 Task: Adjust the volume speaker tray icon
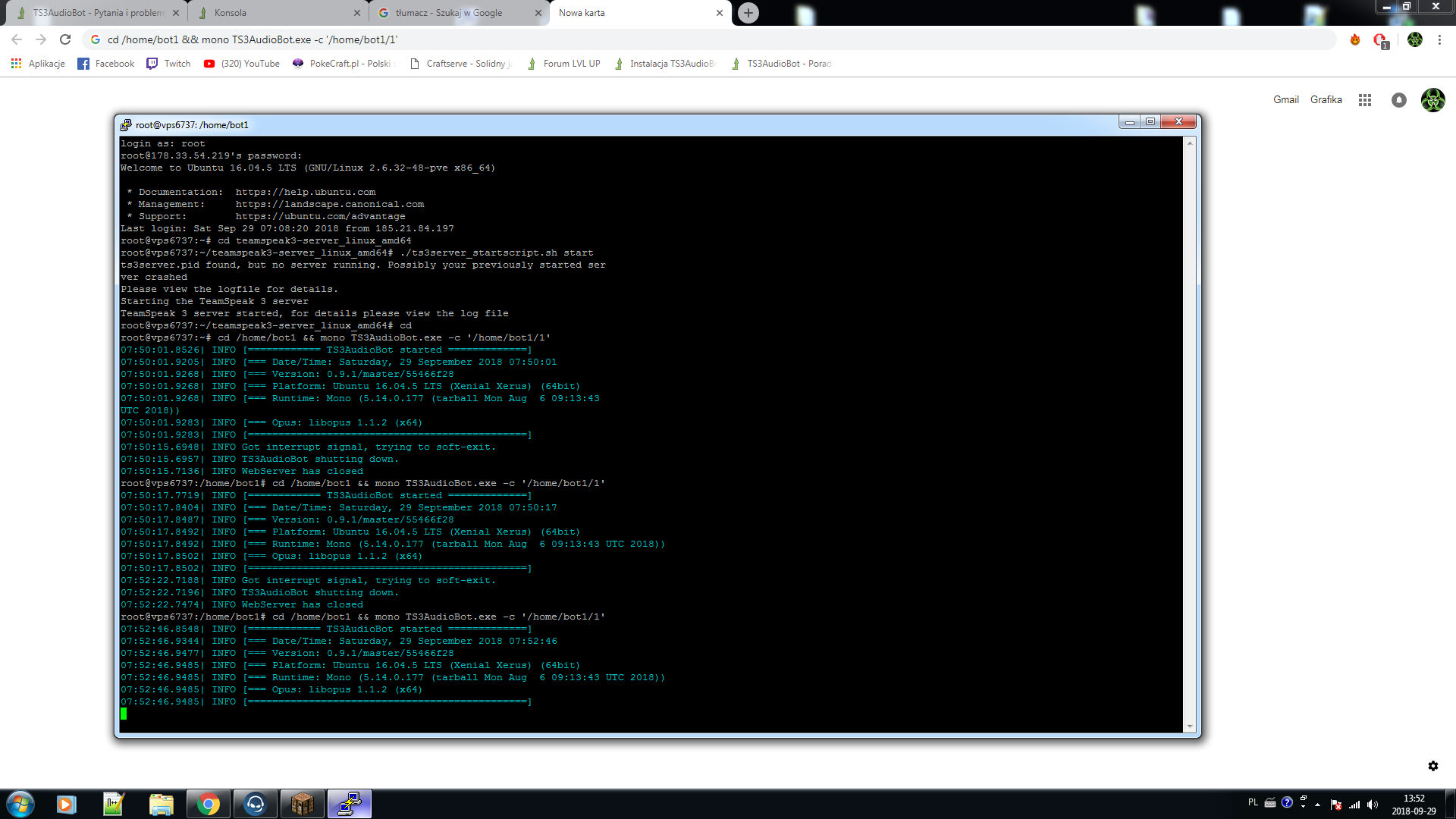[1373, 804]
